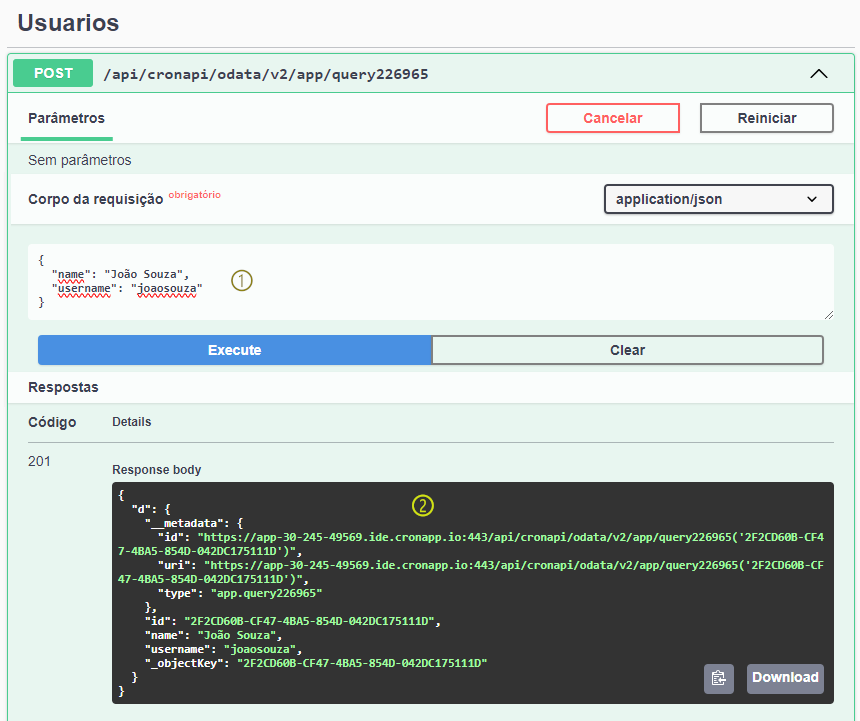Click the obrigatório required marker
This screenshot has width=860, height=721.
coord(195,195)
